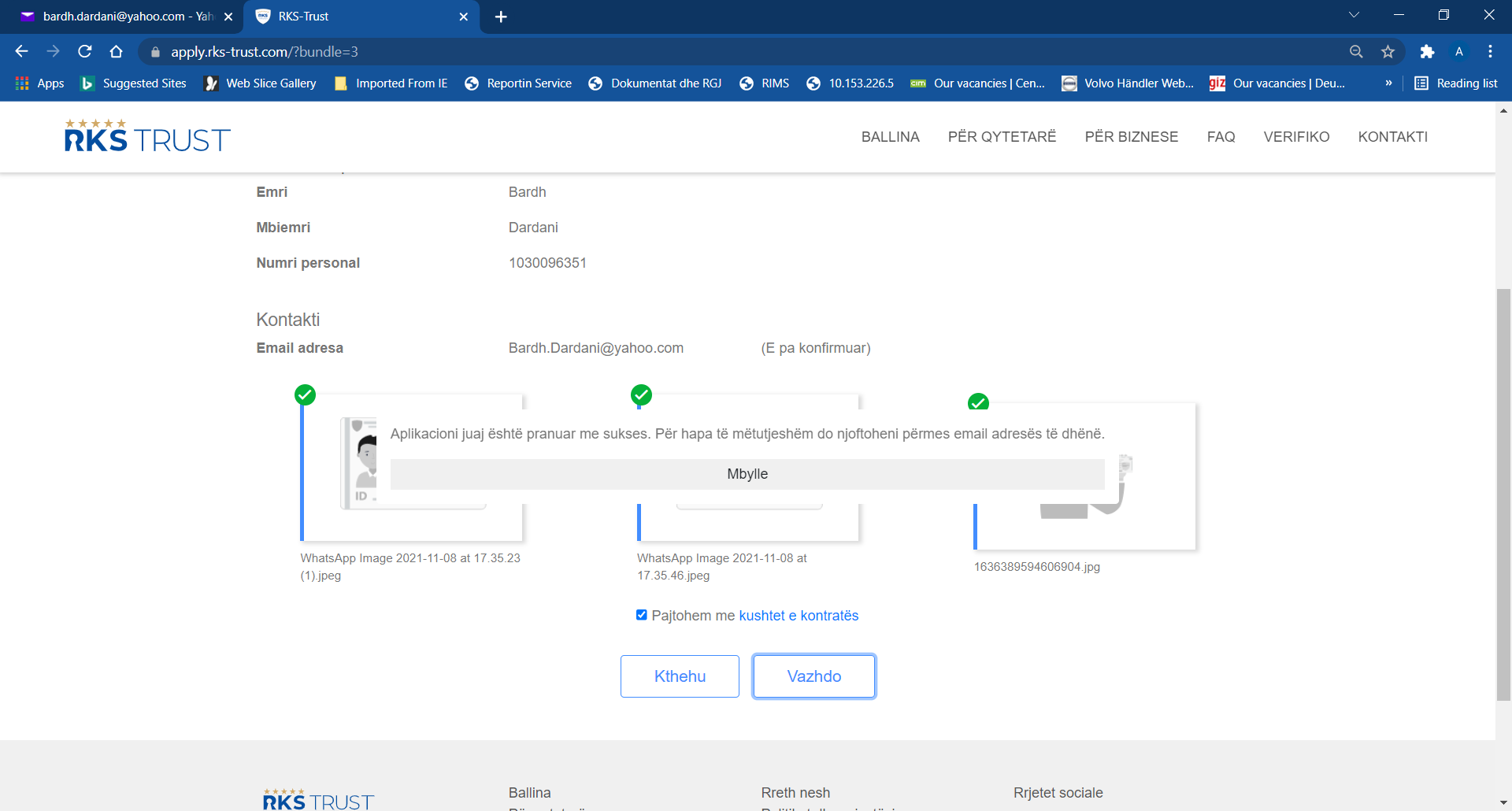Open the FAQ page

[x=1221, y=137]
